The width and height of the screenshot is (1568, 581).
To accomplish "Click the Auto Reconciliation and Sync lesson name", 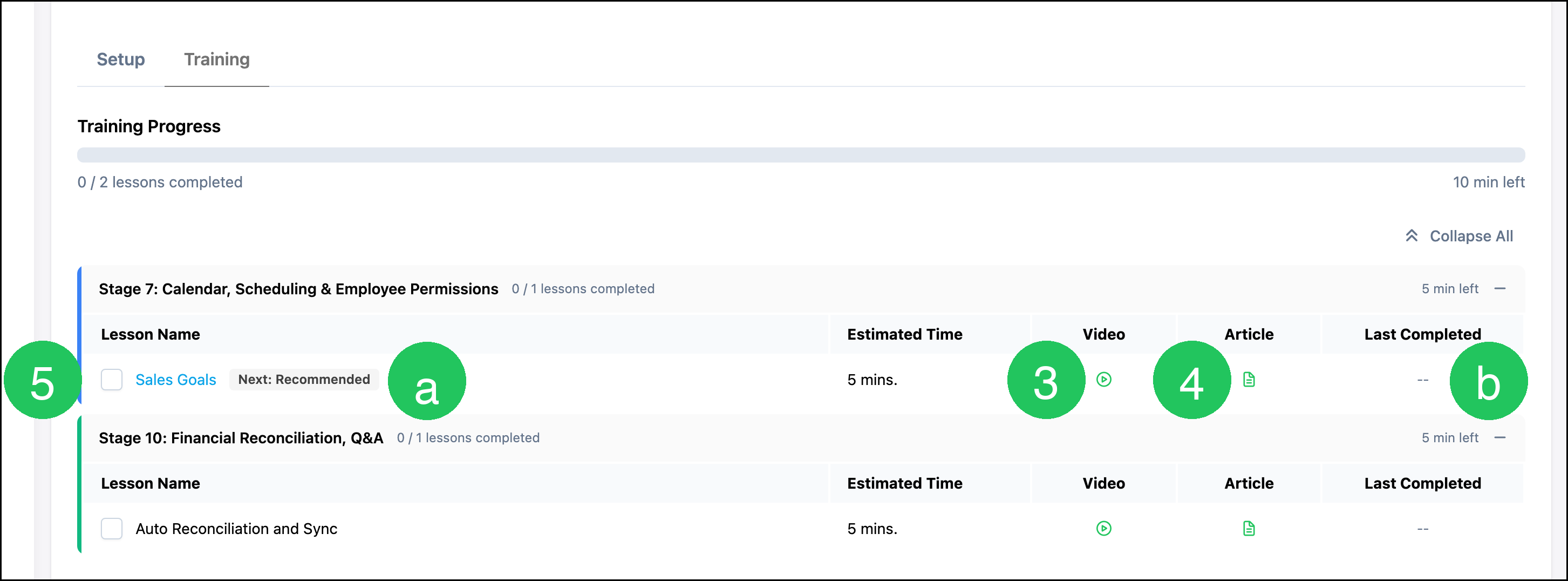I will click(x=236, y=529).
